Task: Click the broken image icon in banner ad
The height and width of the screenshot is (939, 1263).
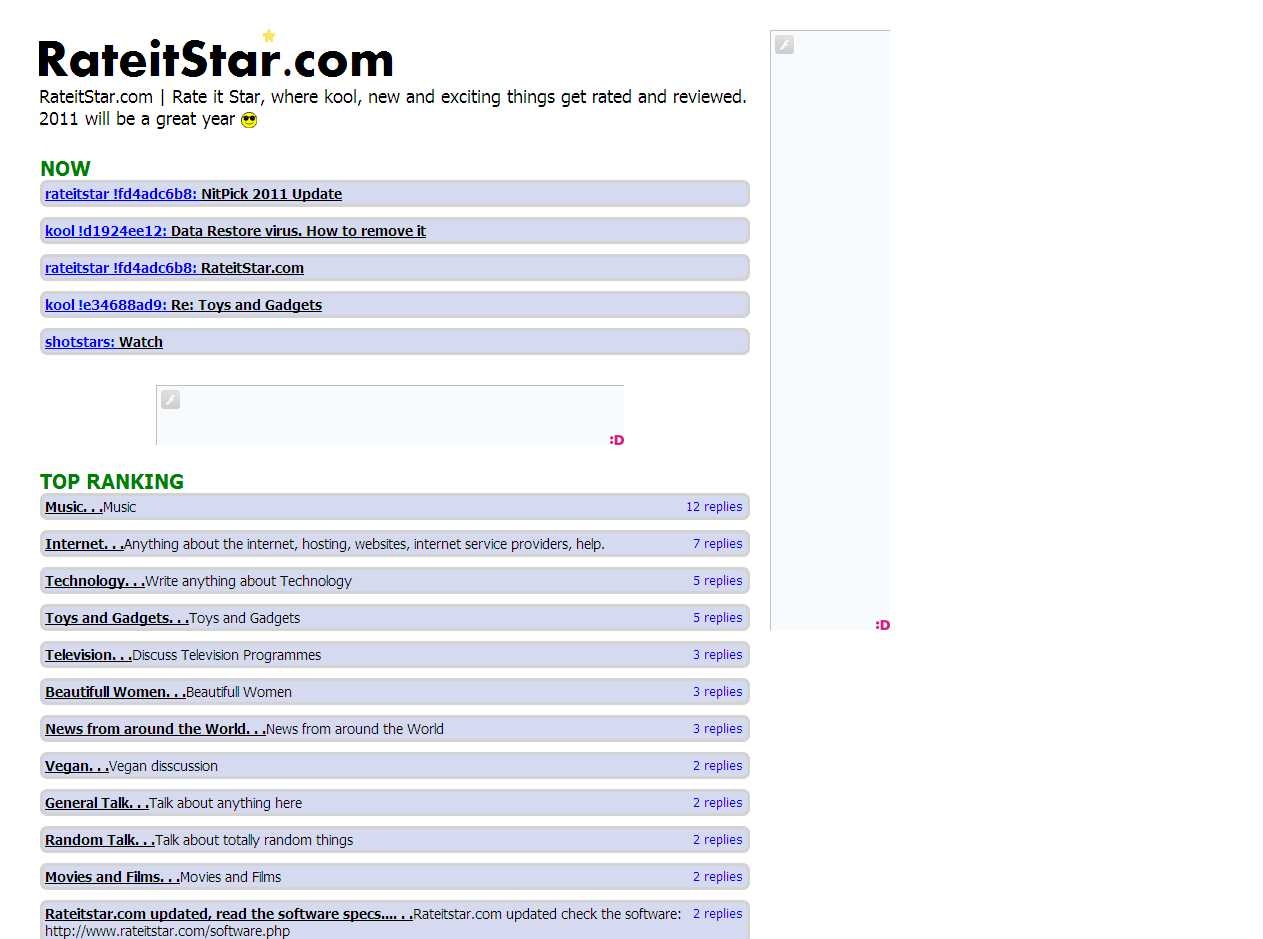Action: point(171,400)
